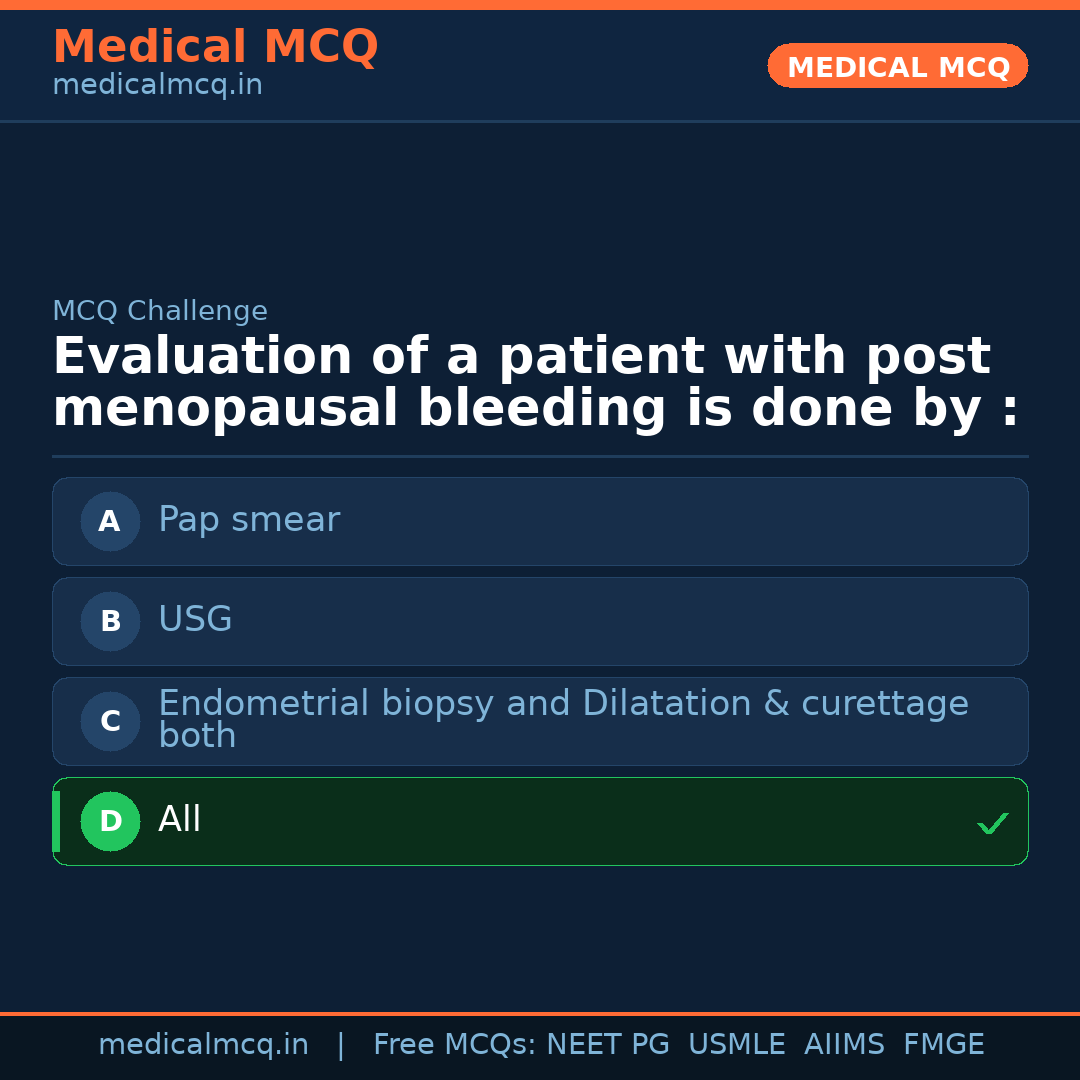
Task: Switch to the USMLE category
Action: click(737, 1043)
